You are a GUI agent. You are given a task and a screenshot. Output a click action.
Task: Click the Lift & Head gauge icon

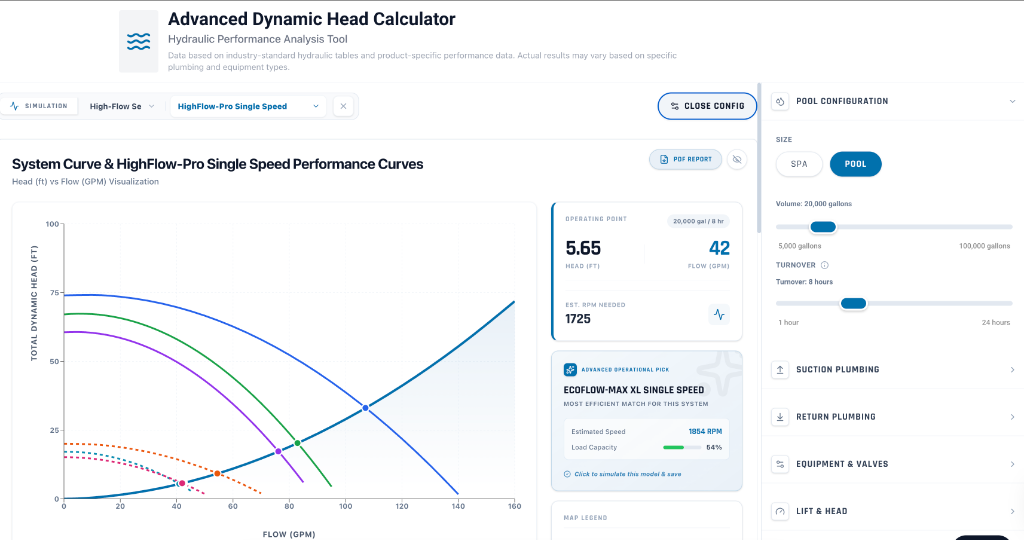tap(780, 511)
